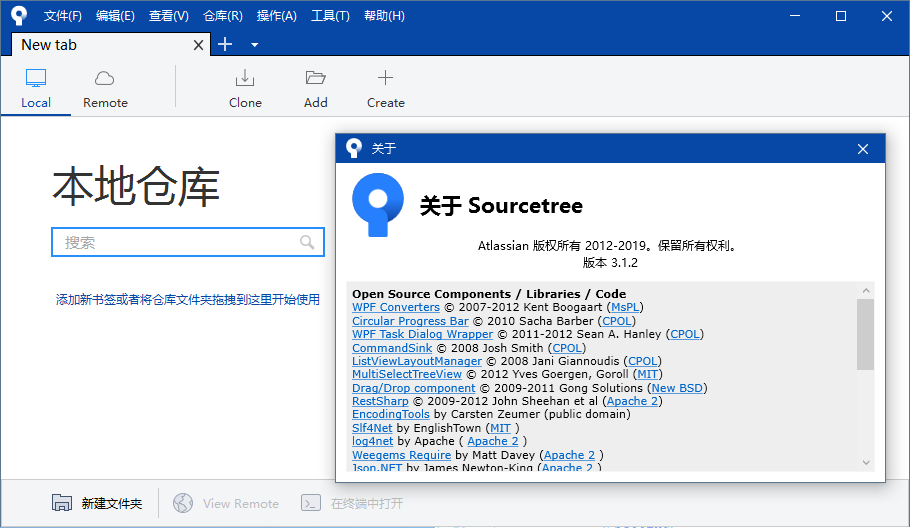Viewport: 910px width, 528px height.
Task: Open the Weegems Require link
Action: [x=401, y=455]
